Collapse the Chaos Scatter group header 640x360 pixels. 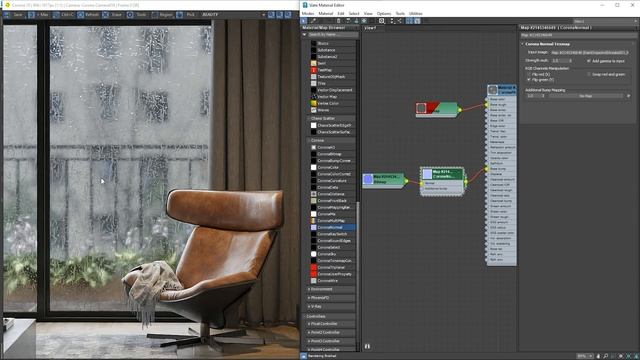[x=331, y=118]
